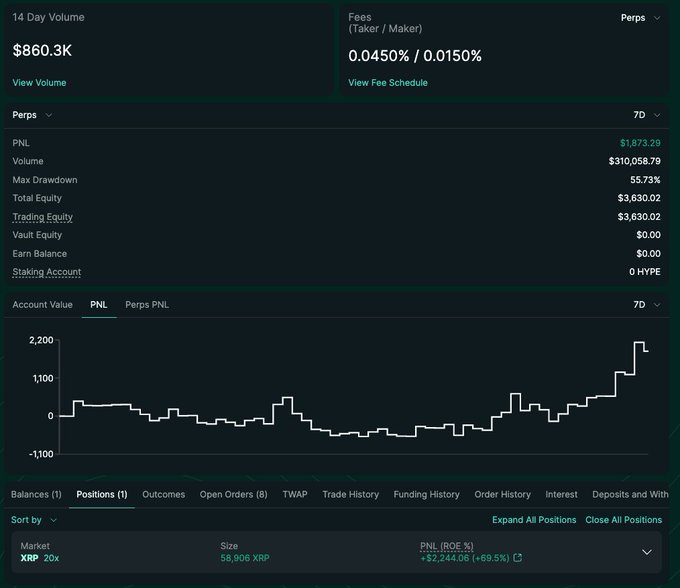The image size is (680, 588).
Task: Click the 2,200 chart axis label
Action: [x=41, y=340]
